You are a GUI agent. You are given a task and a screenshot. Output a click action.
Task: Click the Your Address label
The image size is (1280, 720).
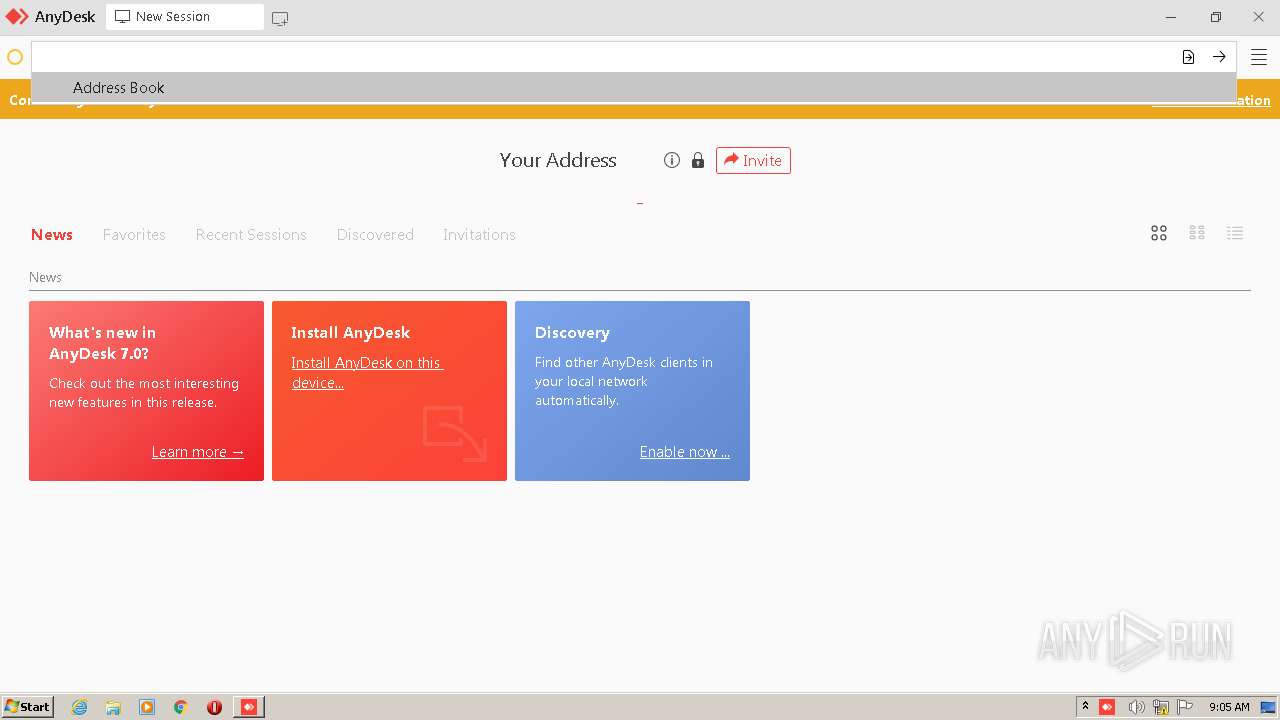(x=558, y=160)
